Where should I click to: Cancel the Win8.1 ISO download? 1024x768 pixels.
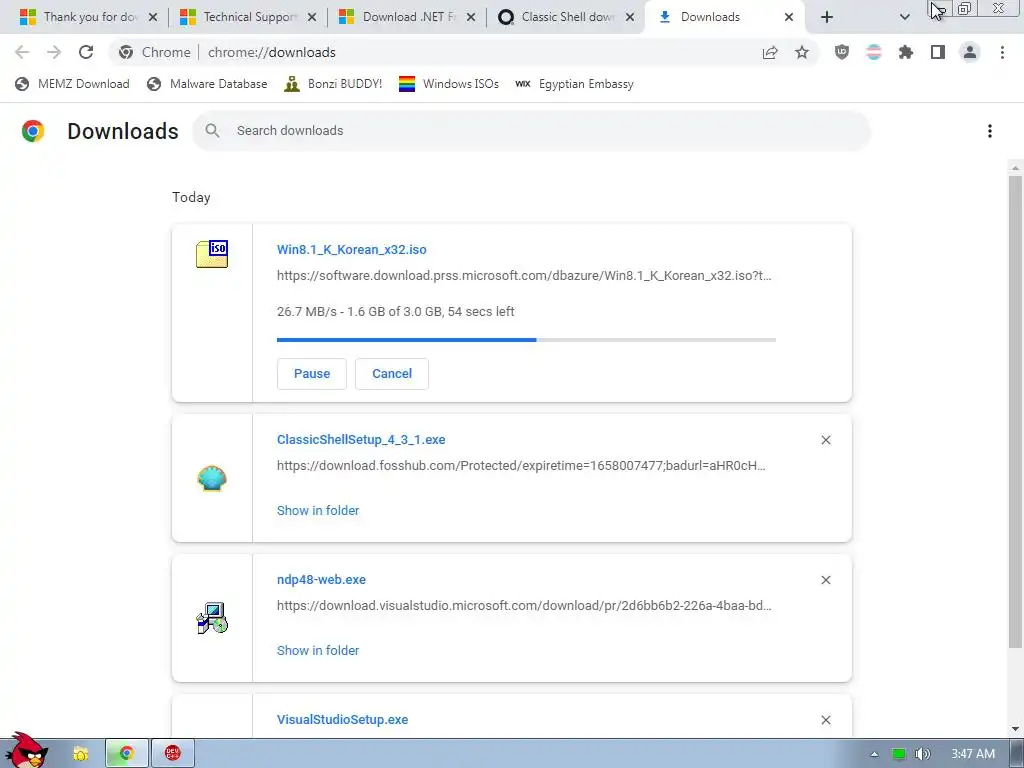392,374
